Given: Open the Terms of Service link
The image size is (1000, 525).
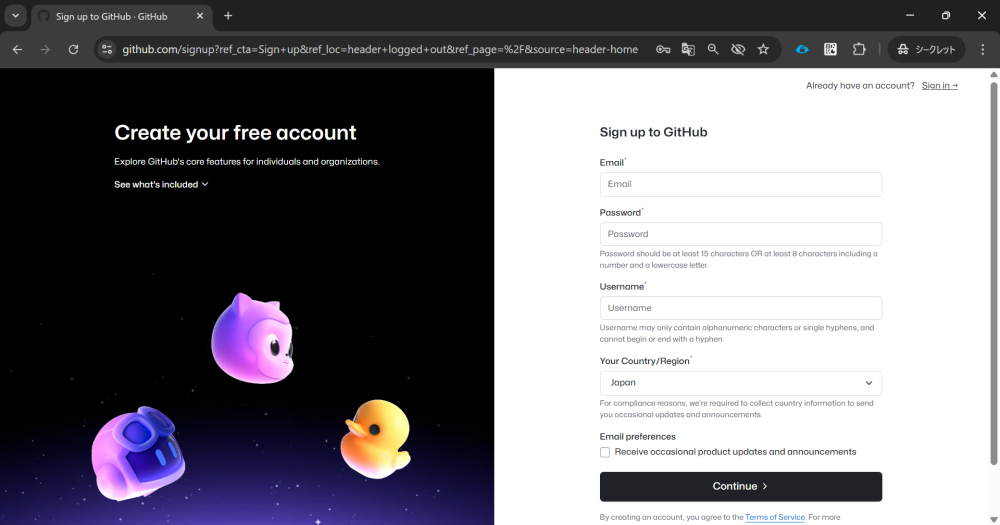Looking at the screenshot, I should tap(775, 517).
